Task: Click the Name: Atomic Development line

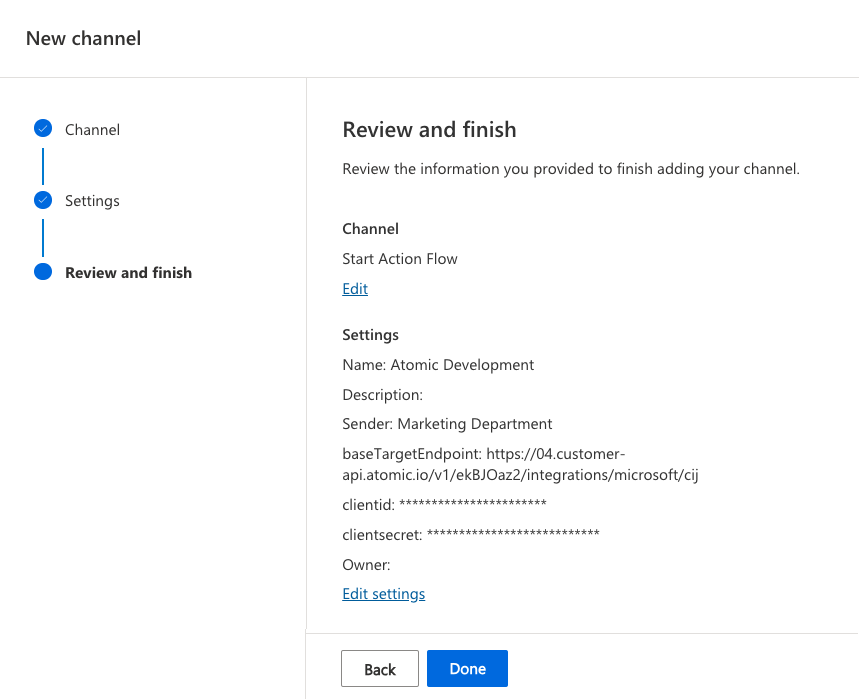Action: click(438, 365)
